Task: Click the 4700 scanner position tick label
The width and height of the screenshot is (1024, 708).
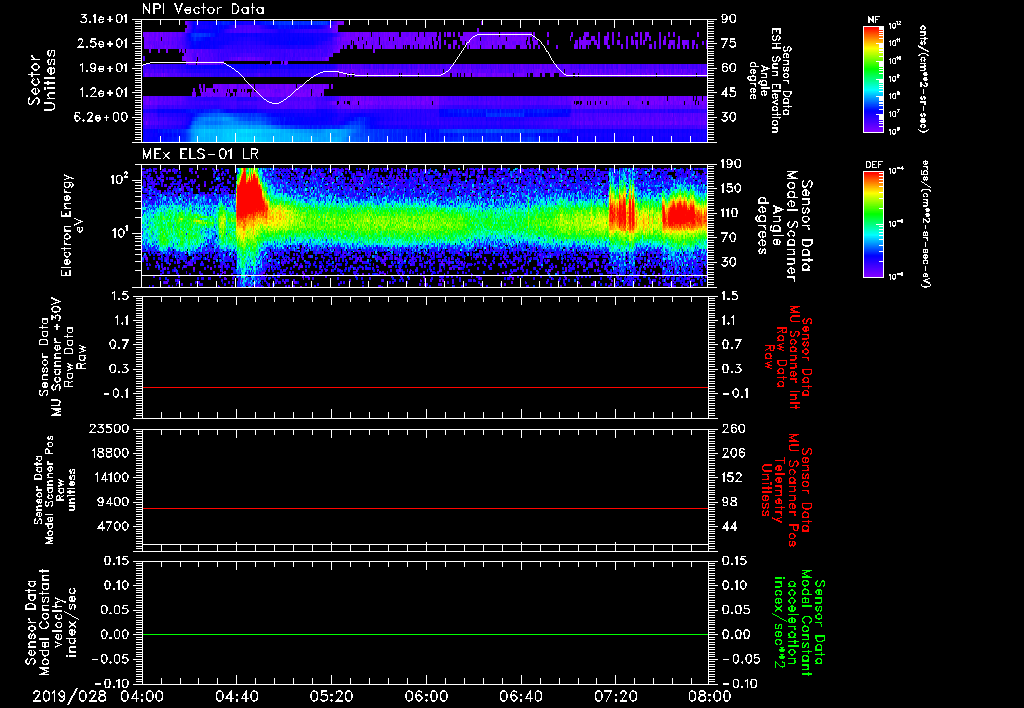Action: click(112, 526)
